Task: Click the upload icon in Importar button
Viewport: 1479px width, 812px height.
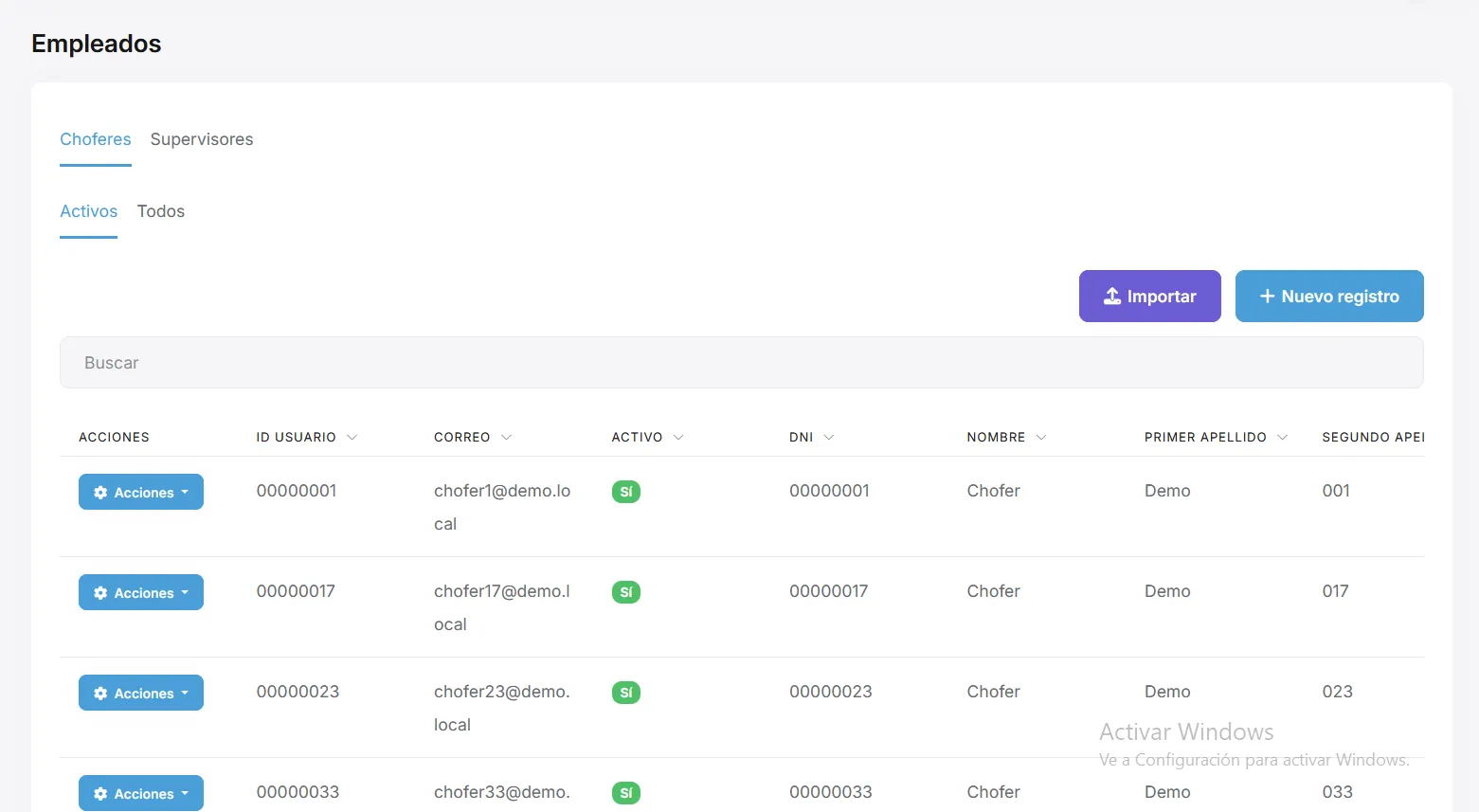Action: pos(1112,297)
